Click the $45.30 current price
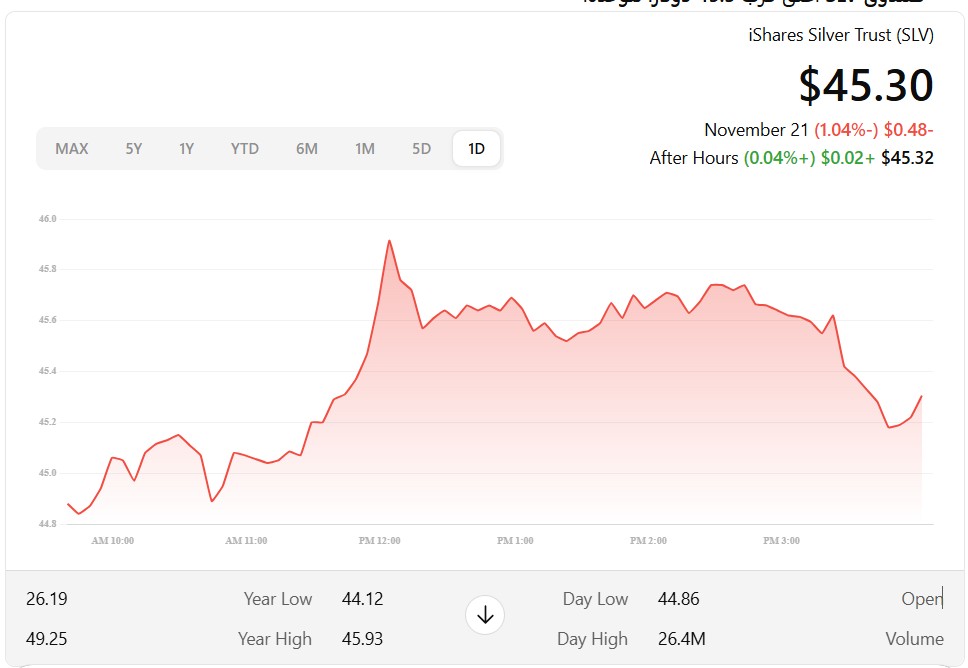This screenshot has width=968, height=668. pos(866,85)
